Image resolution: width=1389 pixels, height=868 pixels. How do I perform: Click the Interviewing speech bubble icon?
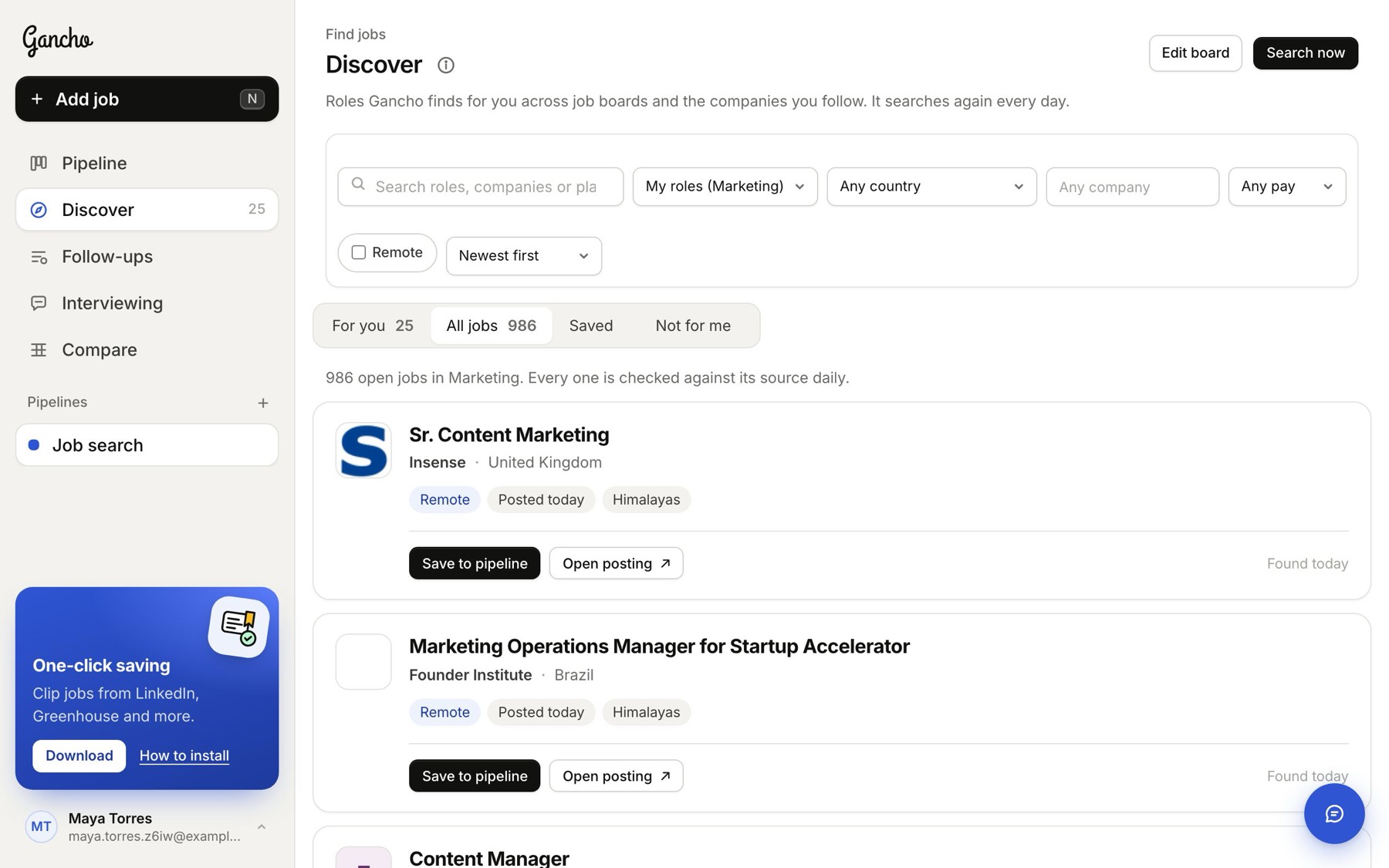[39, 303]
